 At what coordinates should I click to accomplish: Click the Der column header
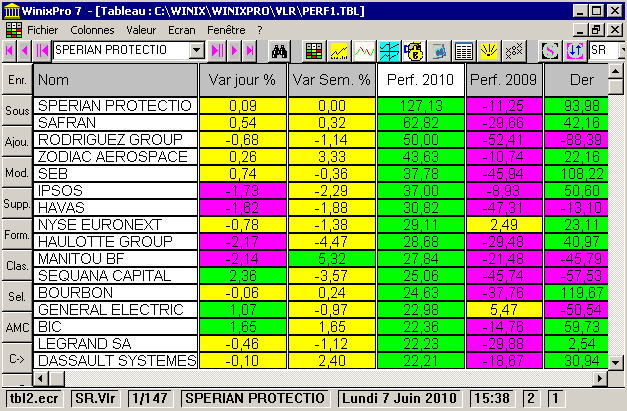pos(576,80)
